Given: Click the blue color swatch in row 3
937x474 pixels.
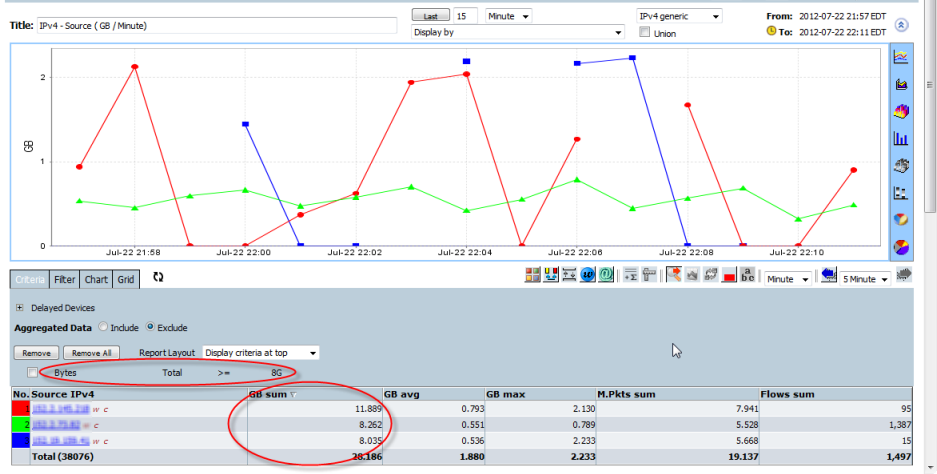Looking at the screenshot, I should (x=21, y=441).
